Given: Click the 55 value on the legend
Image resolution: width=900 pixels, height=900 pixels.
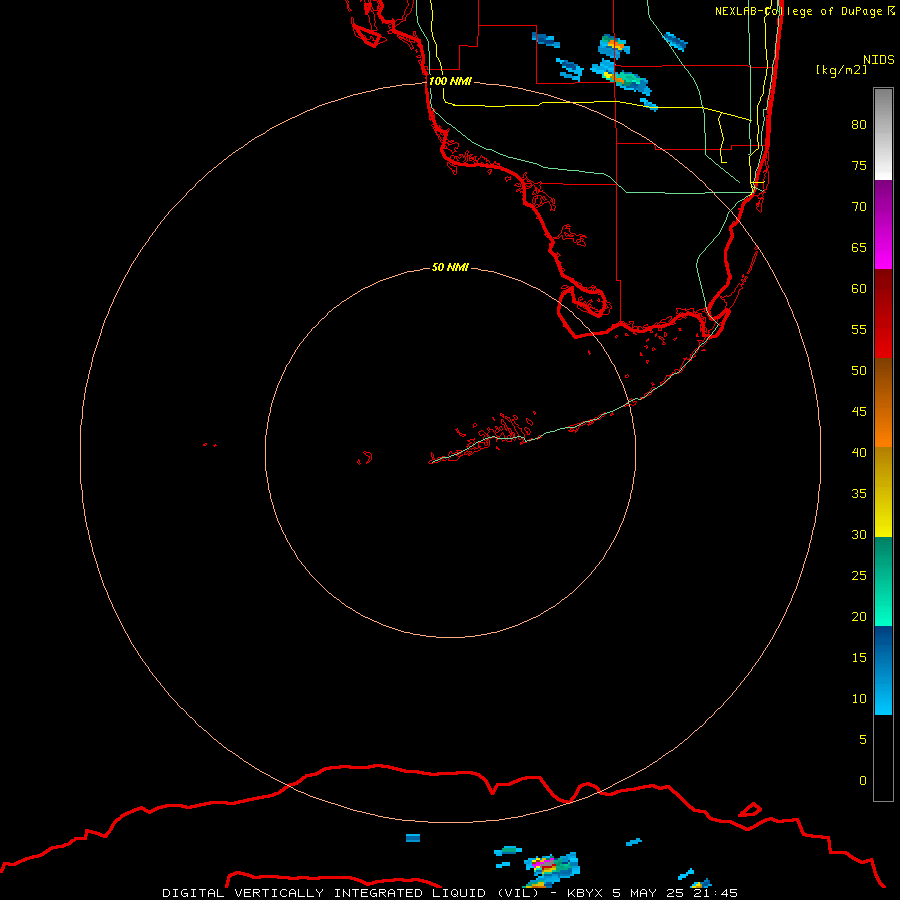Looking at the screenshot, I should coord(859,329).
